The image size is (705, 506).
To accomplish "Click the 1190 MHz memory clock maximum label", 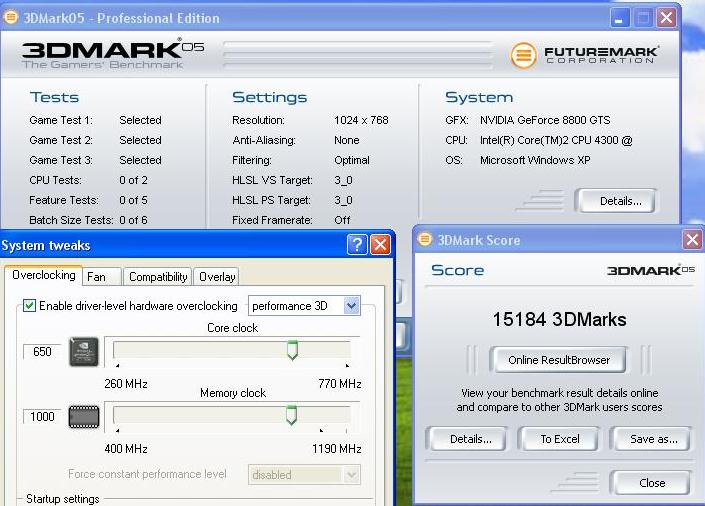I will click(337, 448).
